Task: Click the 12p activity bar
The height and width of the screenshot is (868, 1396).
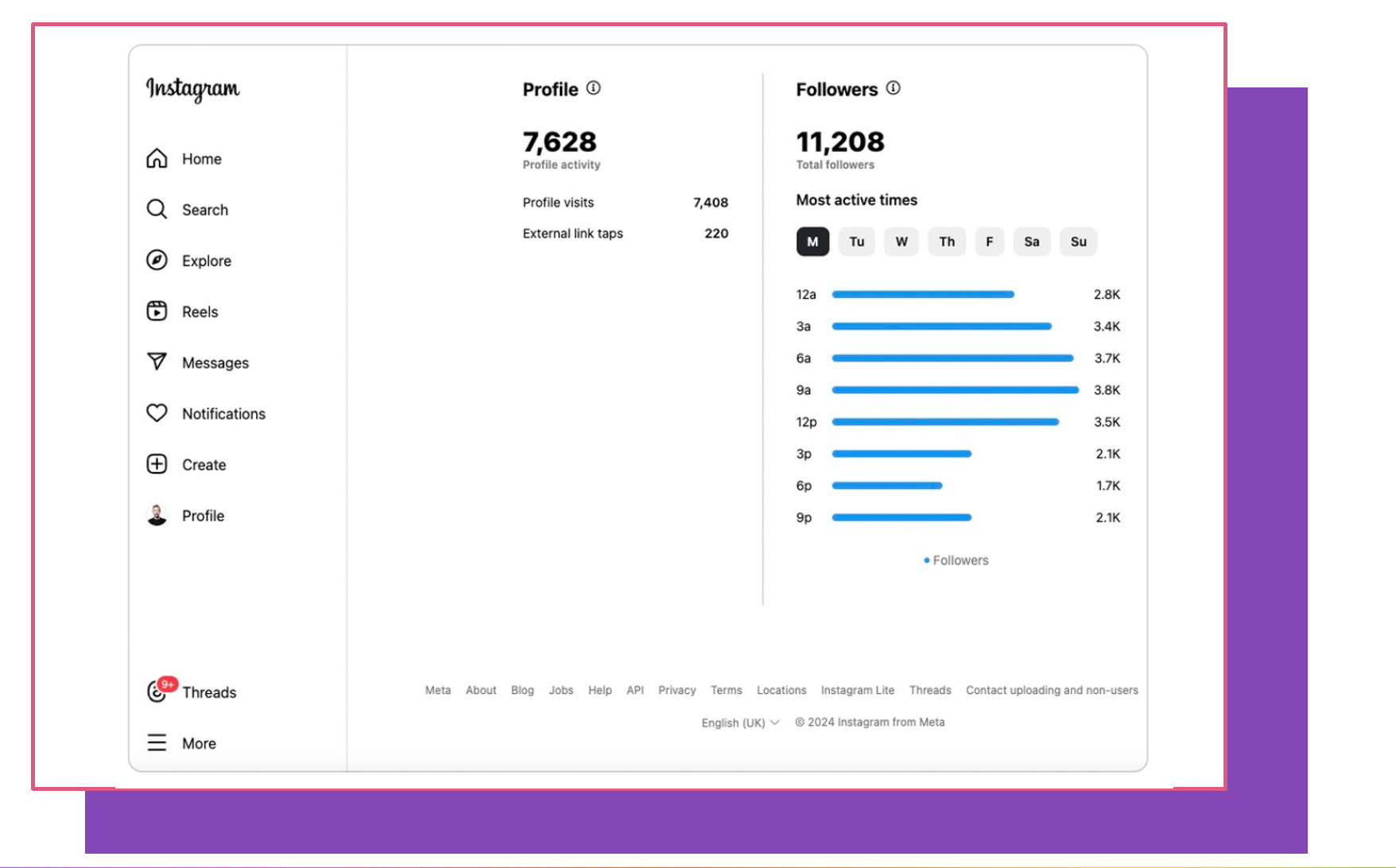Action: click(x=945, y=421)
